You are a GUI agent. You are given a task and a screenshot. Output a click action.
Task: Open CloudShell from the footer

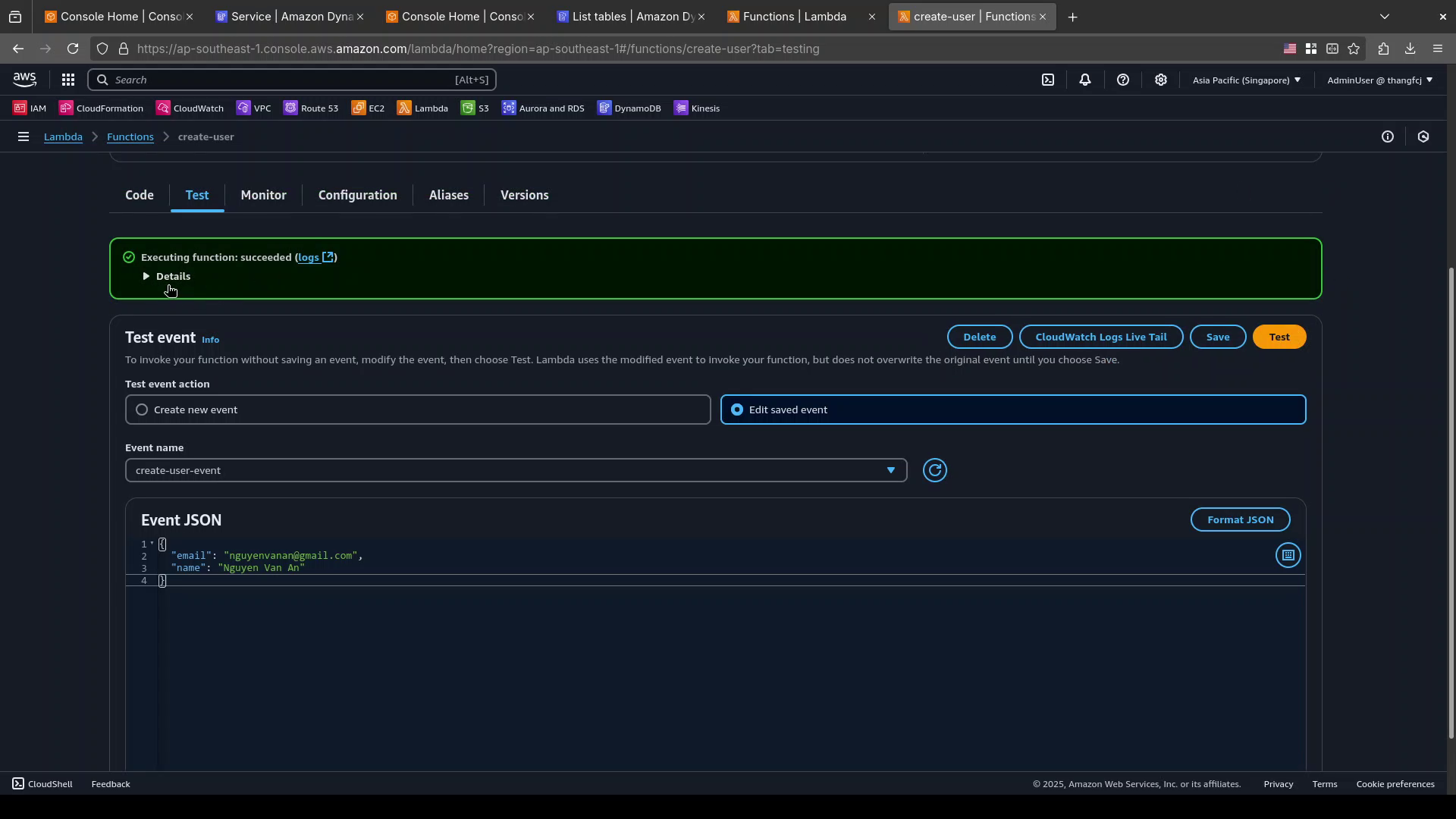[42, 784]
